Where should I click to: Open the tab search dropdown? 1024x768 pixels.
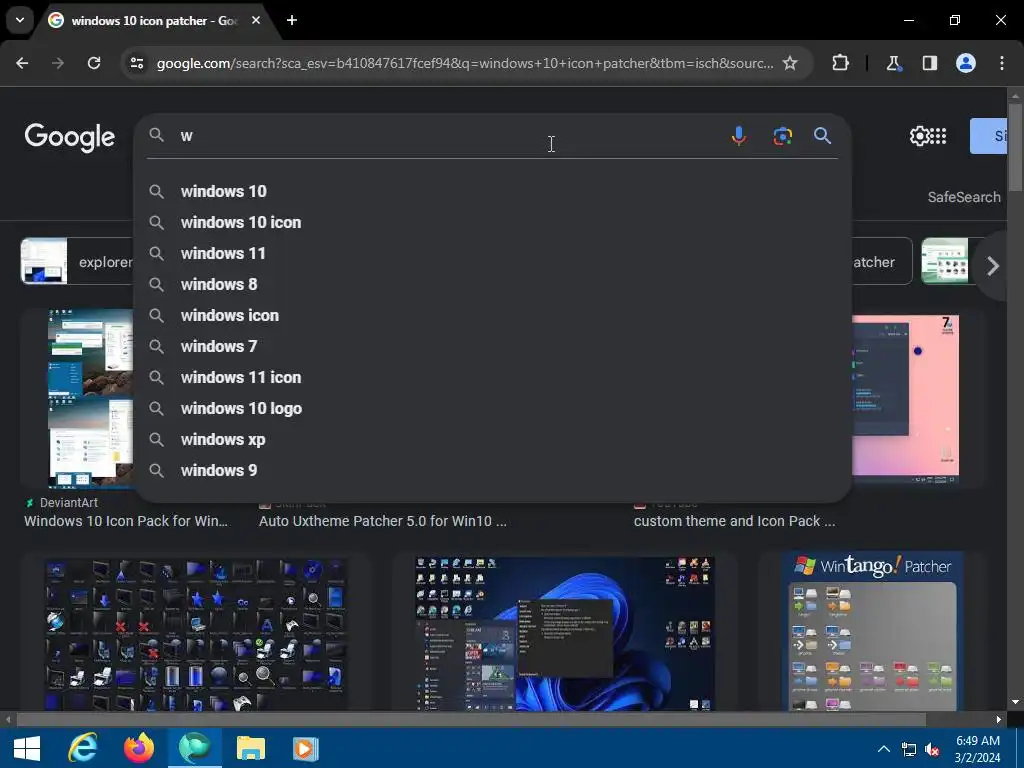pos(20,20)
